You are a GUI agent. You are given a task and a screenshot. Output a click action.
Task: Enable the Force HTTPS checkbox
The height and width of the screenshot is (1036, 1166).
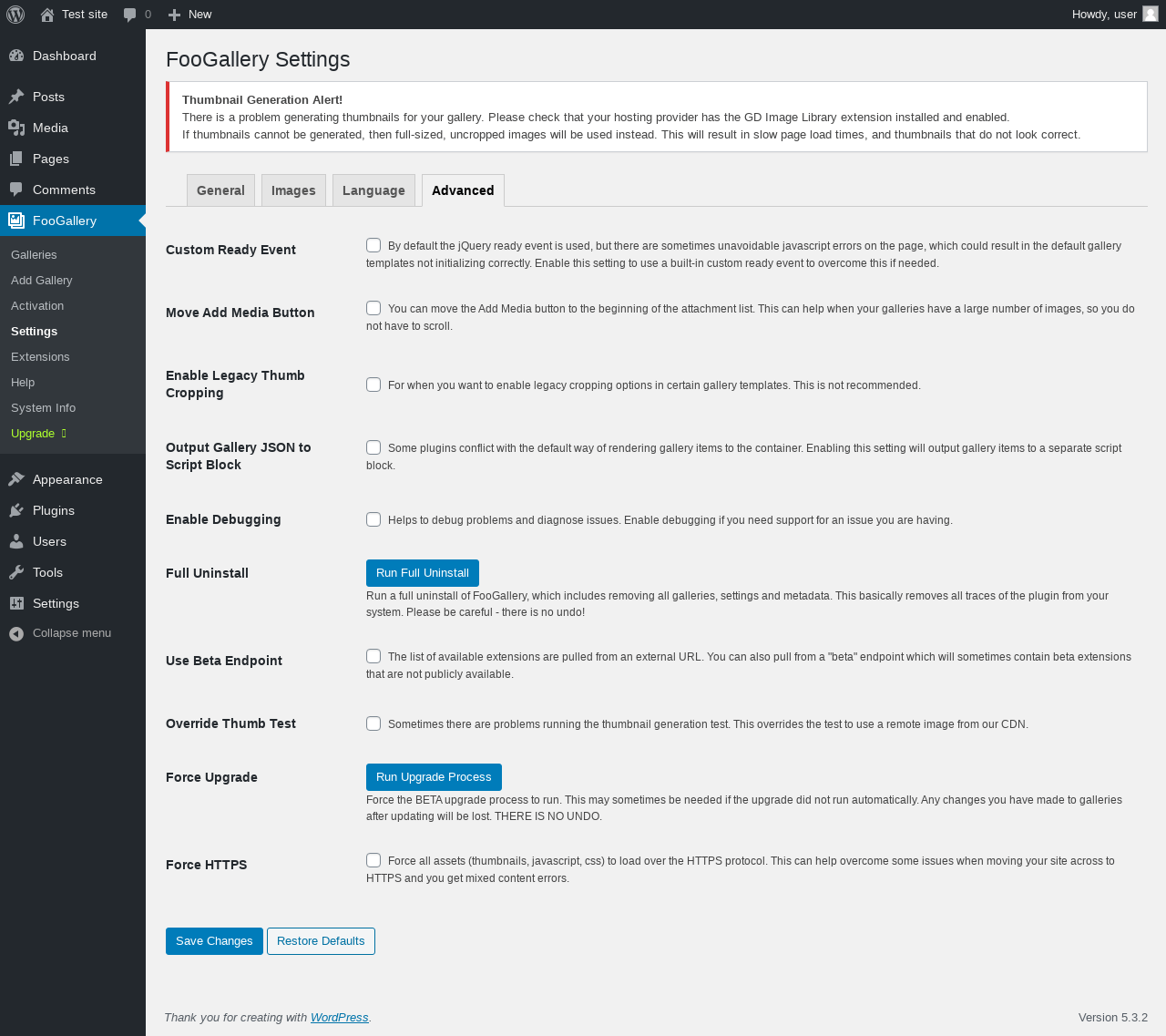(x=373, y=860)
